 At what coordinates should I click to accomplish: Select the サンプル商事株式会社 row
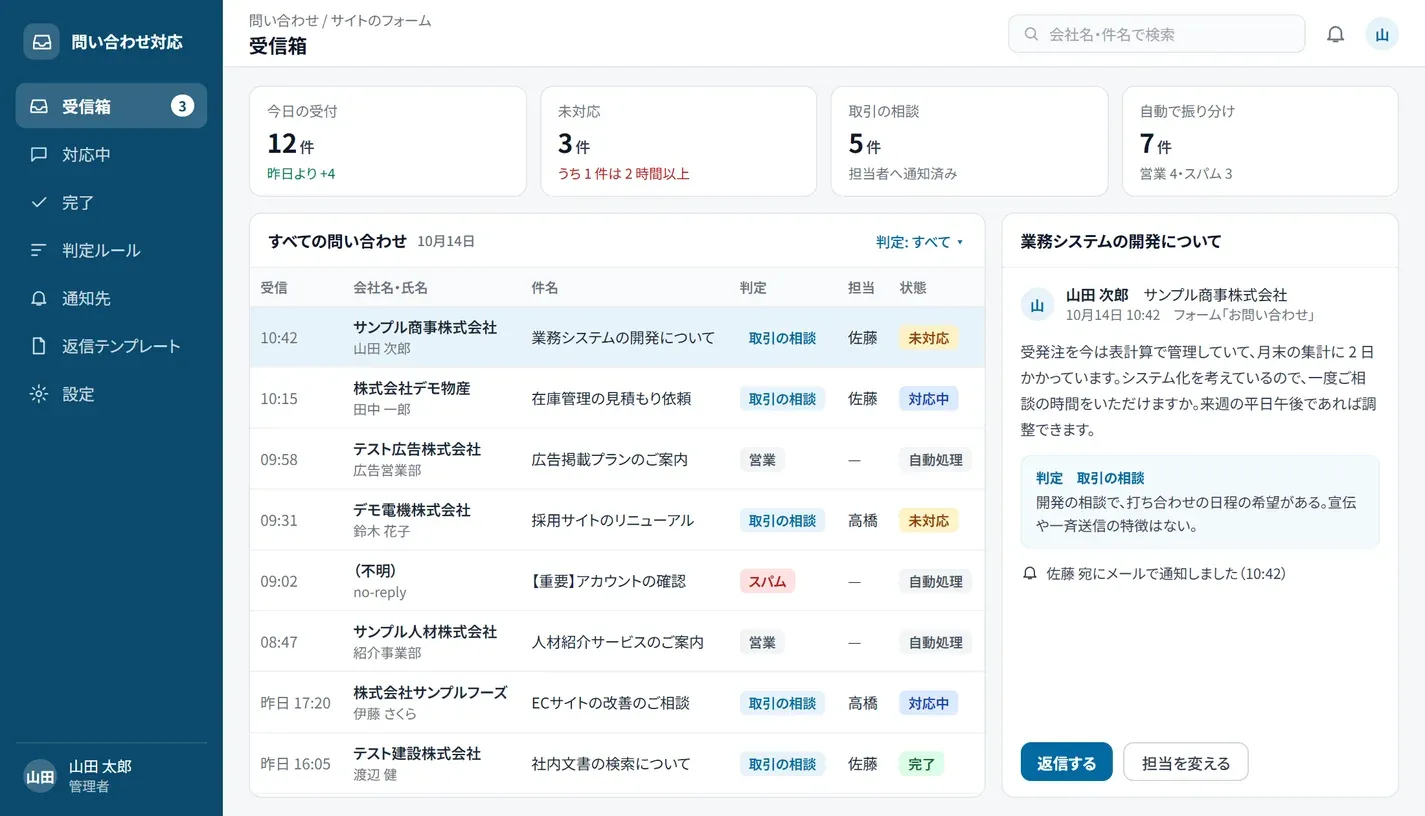(617, 338)
